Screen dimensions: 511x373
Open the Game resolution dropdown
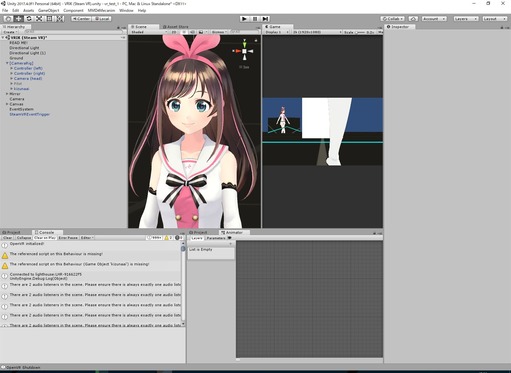(317, 32)
